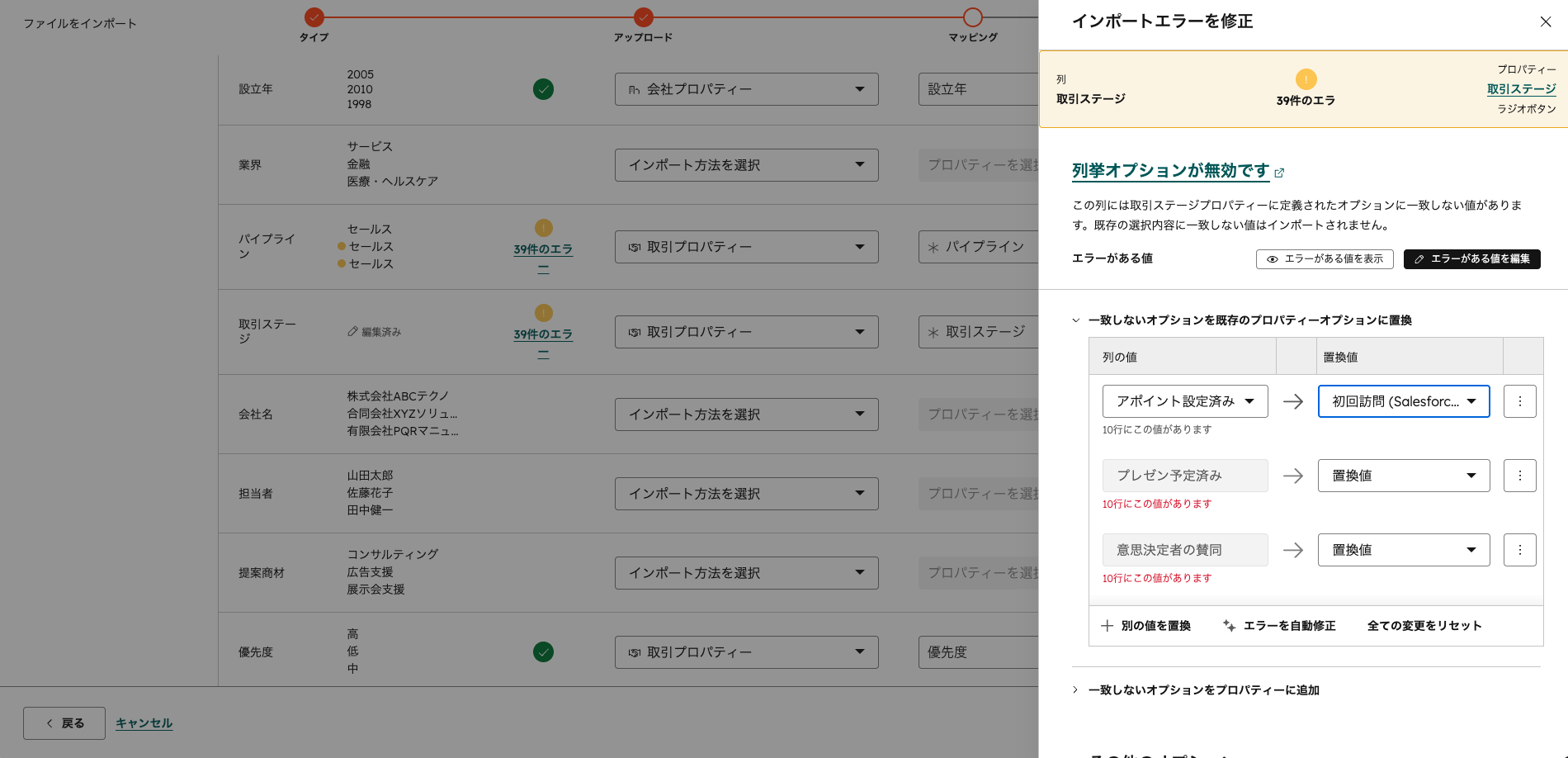Click the 設立年 property field
Image resolution: width=1568 pixels, height=758 pixels.
[x=979, y=89]
